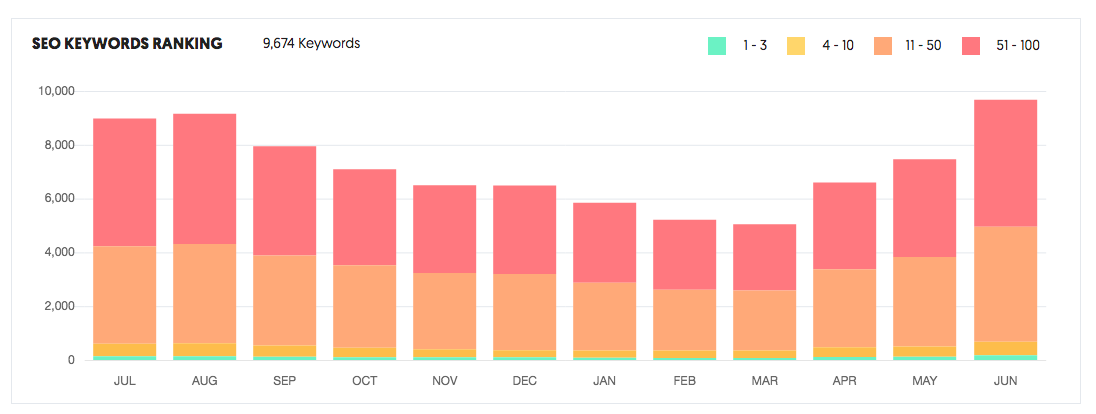Select the FEB bar's orange segment
The width and height of the screenshot is (1096, 414).
pos(685,320)
